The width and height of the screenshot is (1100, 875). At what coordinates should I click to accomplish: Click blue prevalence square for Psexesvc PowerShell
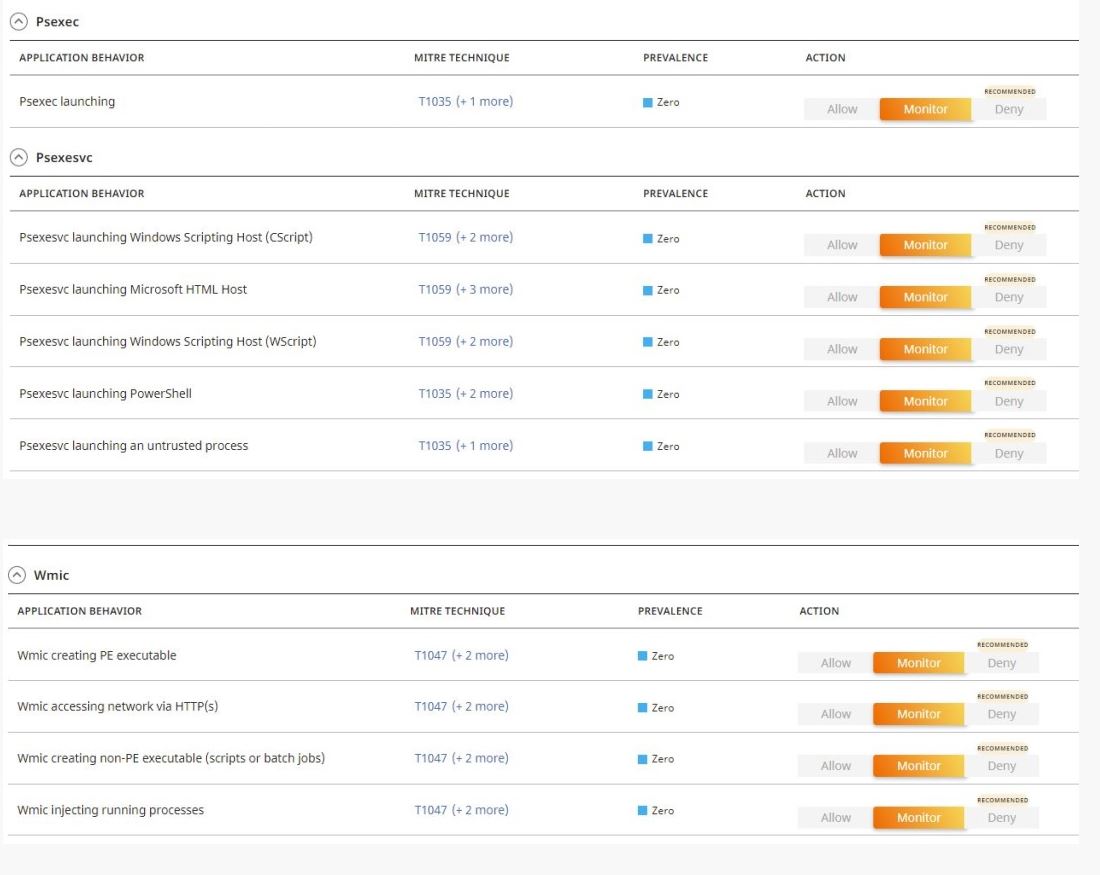click(648, 394)
